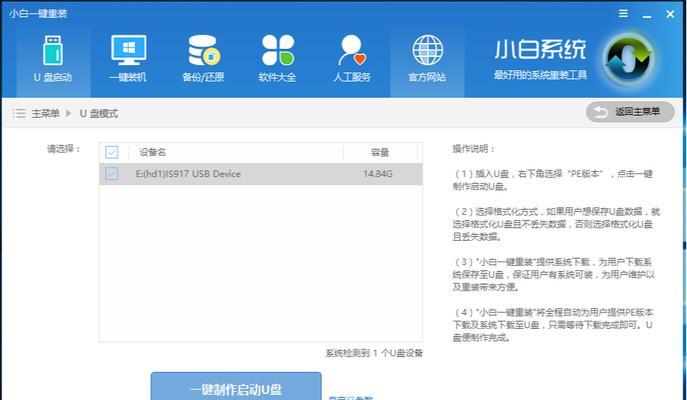Open the 一键装机 one-click install section

click(128, 61)
